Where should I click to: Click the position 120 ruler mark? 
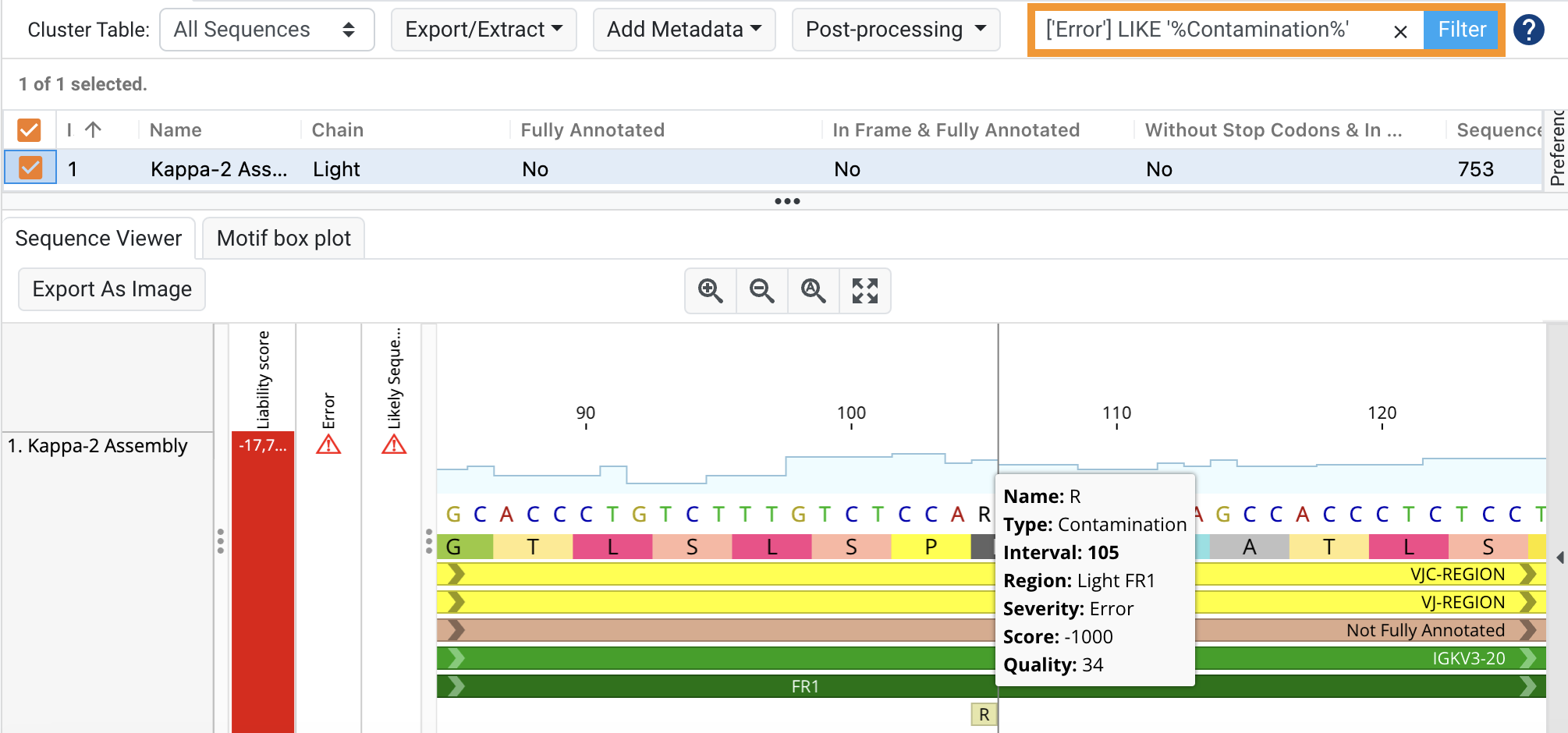pyautogui.click(x=1382, y=414)
